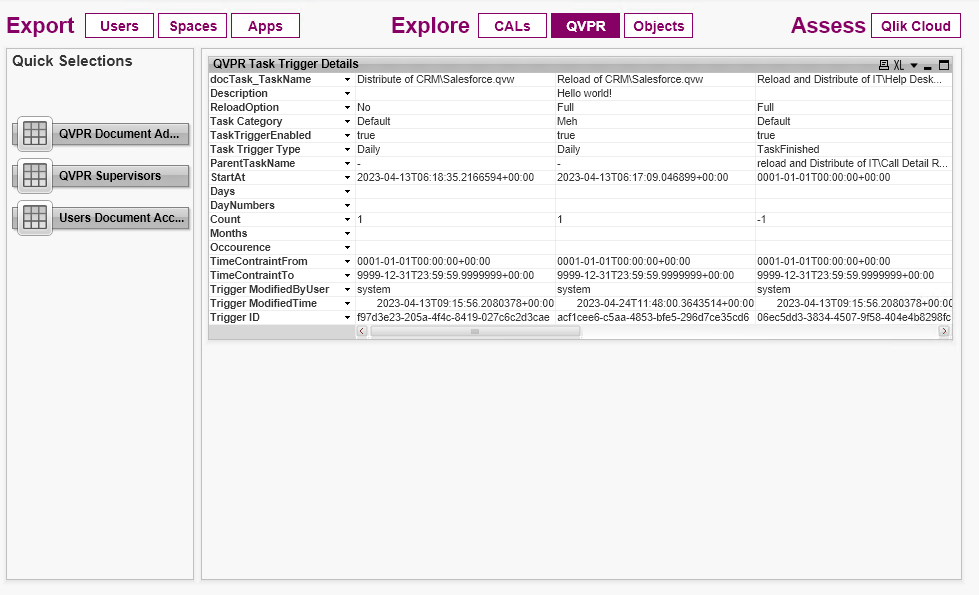Select the Users Document Acc grid icon
Viewport: 979px width, 595px height.
pyautogui.click(x=34, y=217)
